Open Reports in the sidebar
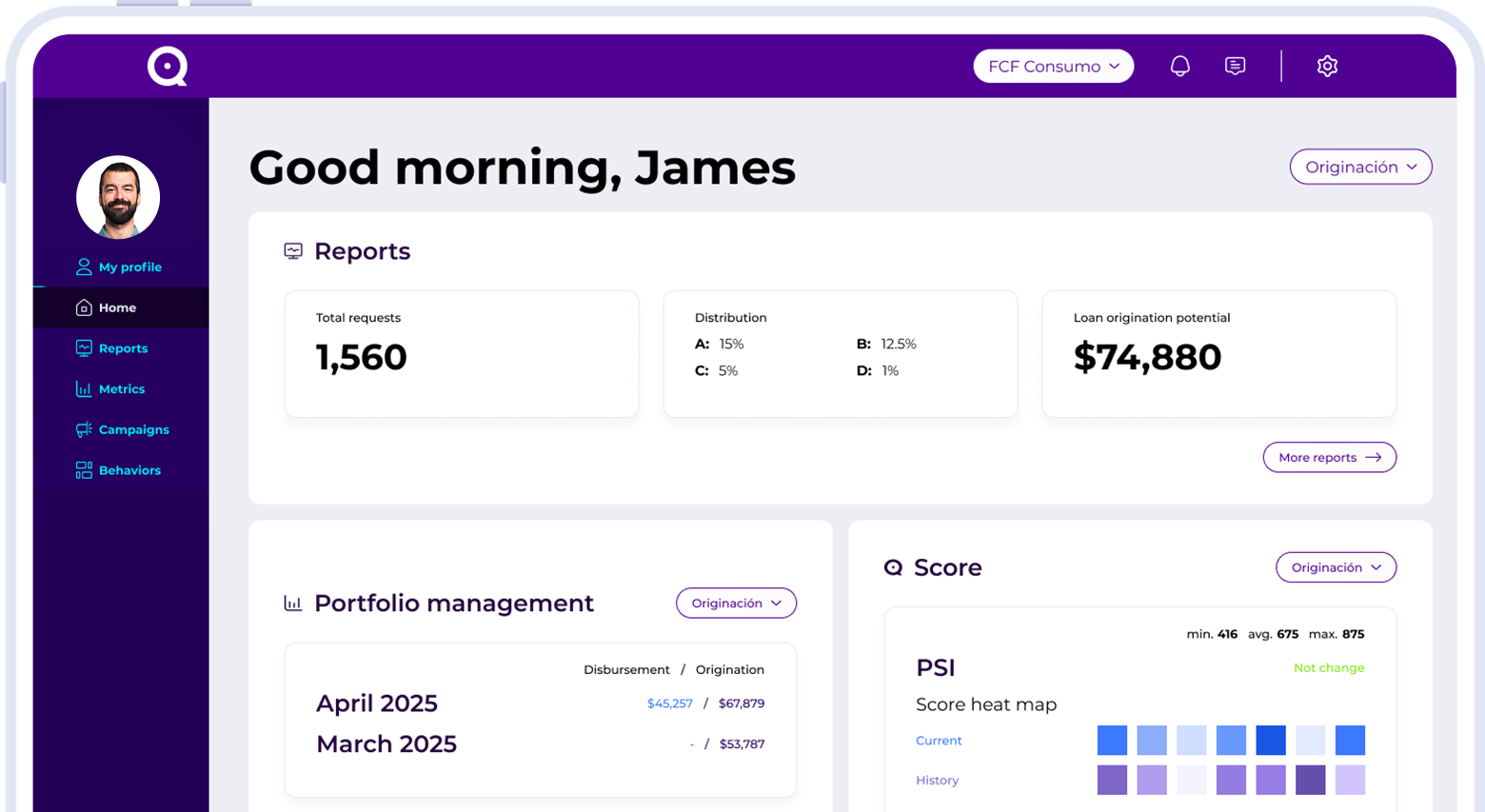Screen dimensions: 1485x812 point(121,348)
